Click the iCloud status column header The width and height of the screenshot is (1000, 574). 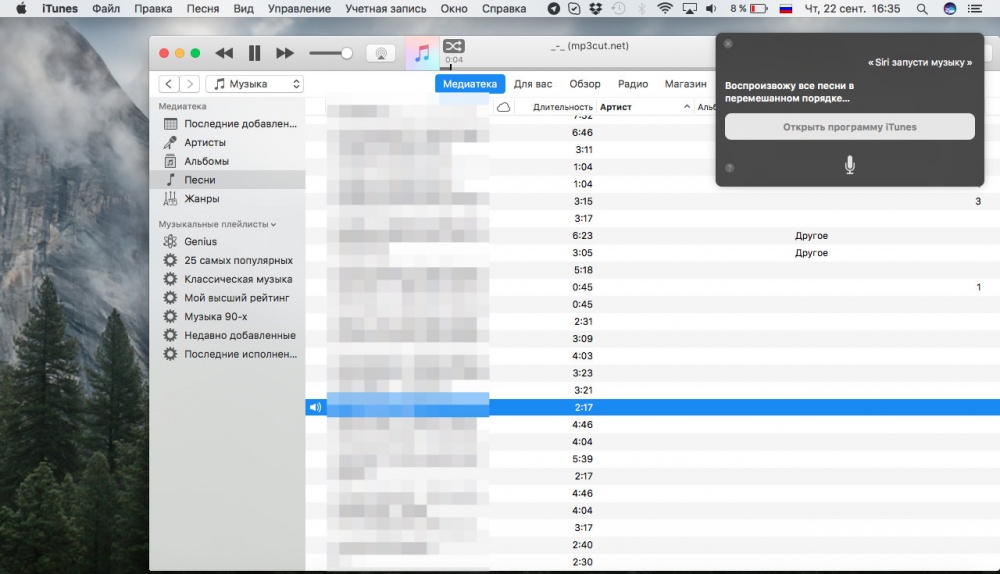[503, 107]
